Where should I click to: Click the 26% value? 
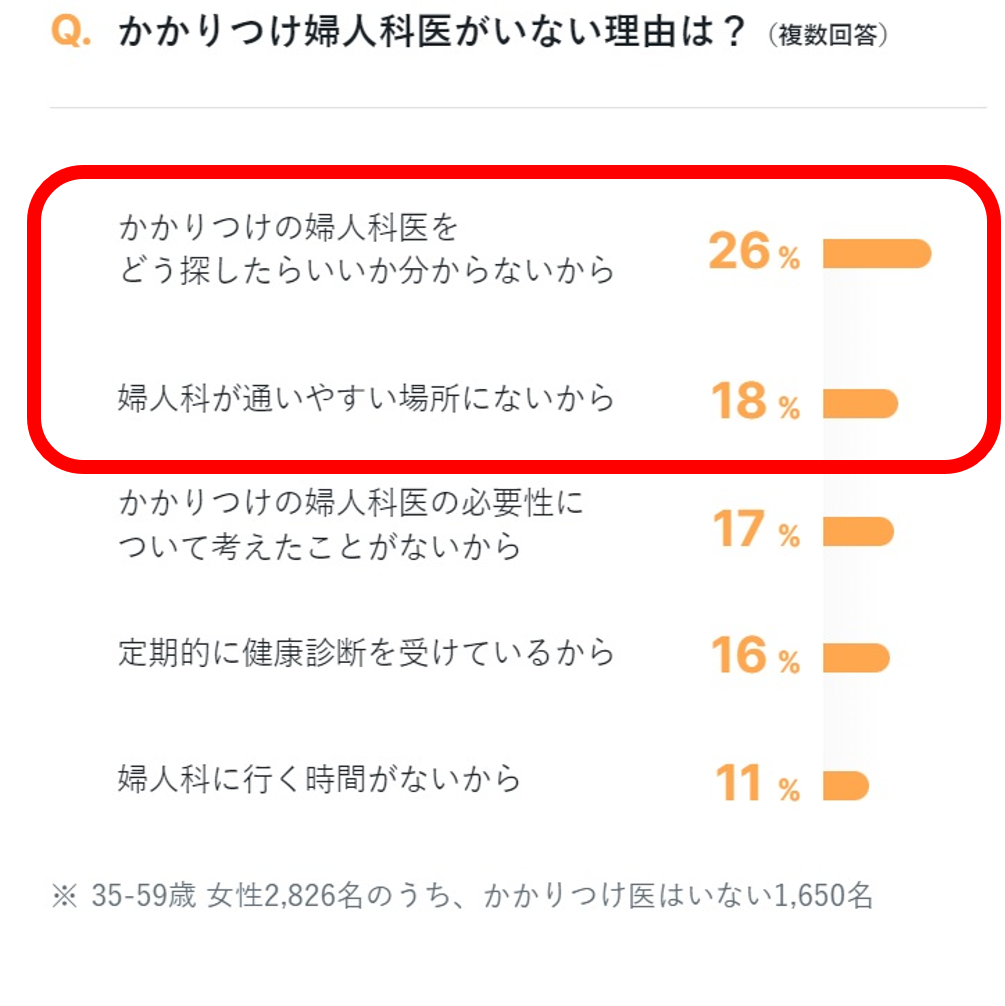tap(755, 253)
